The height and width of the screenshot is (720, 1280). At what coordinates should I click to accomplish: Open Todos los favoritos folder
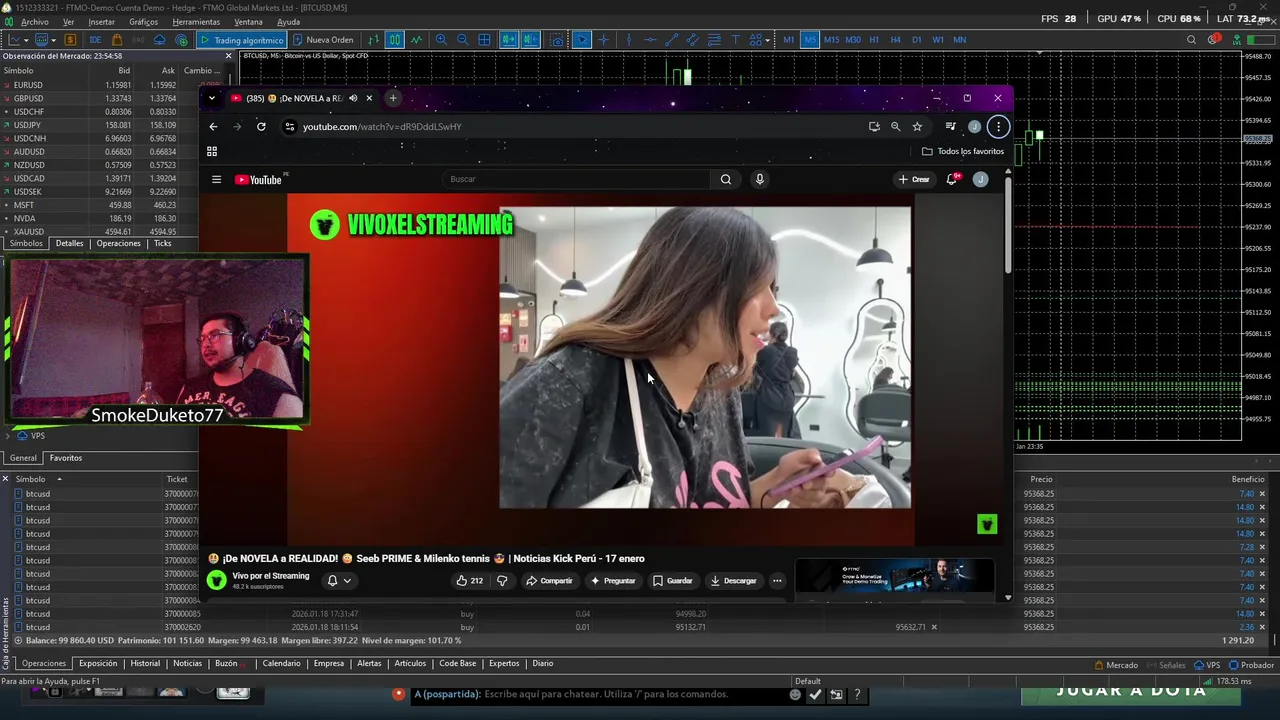(963, 151)
